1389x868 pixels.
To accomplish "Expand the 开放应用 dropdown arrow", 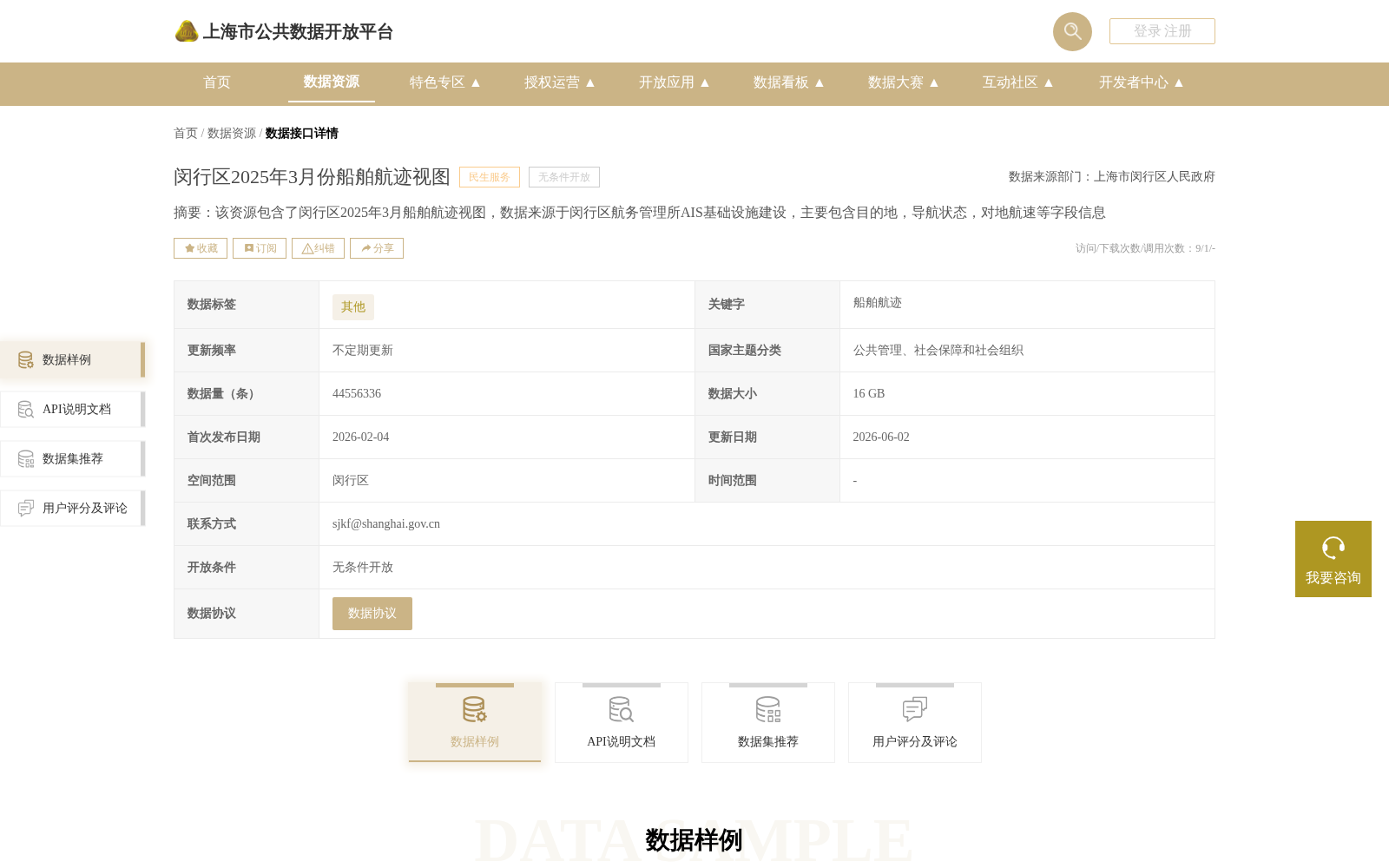I will (705, 82).
